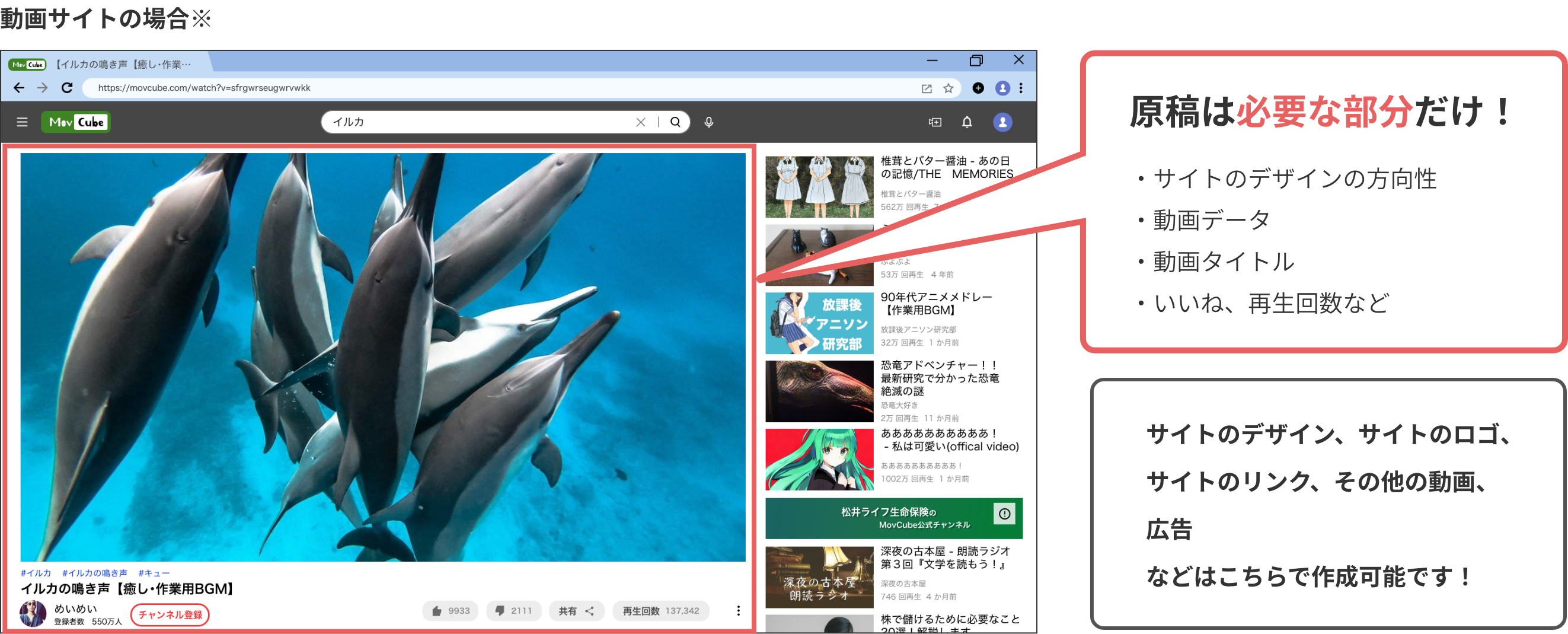Click title 株で儲けるために必要なこと
The image size is (1568, 634).
tap(950, 625)
